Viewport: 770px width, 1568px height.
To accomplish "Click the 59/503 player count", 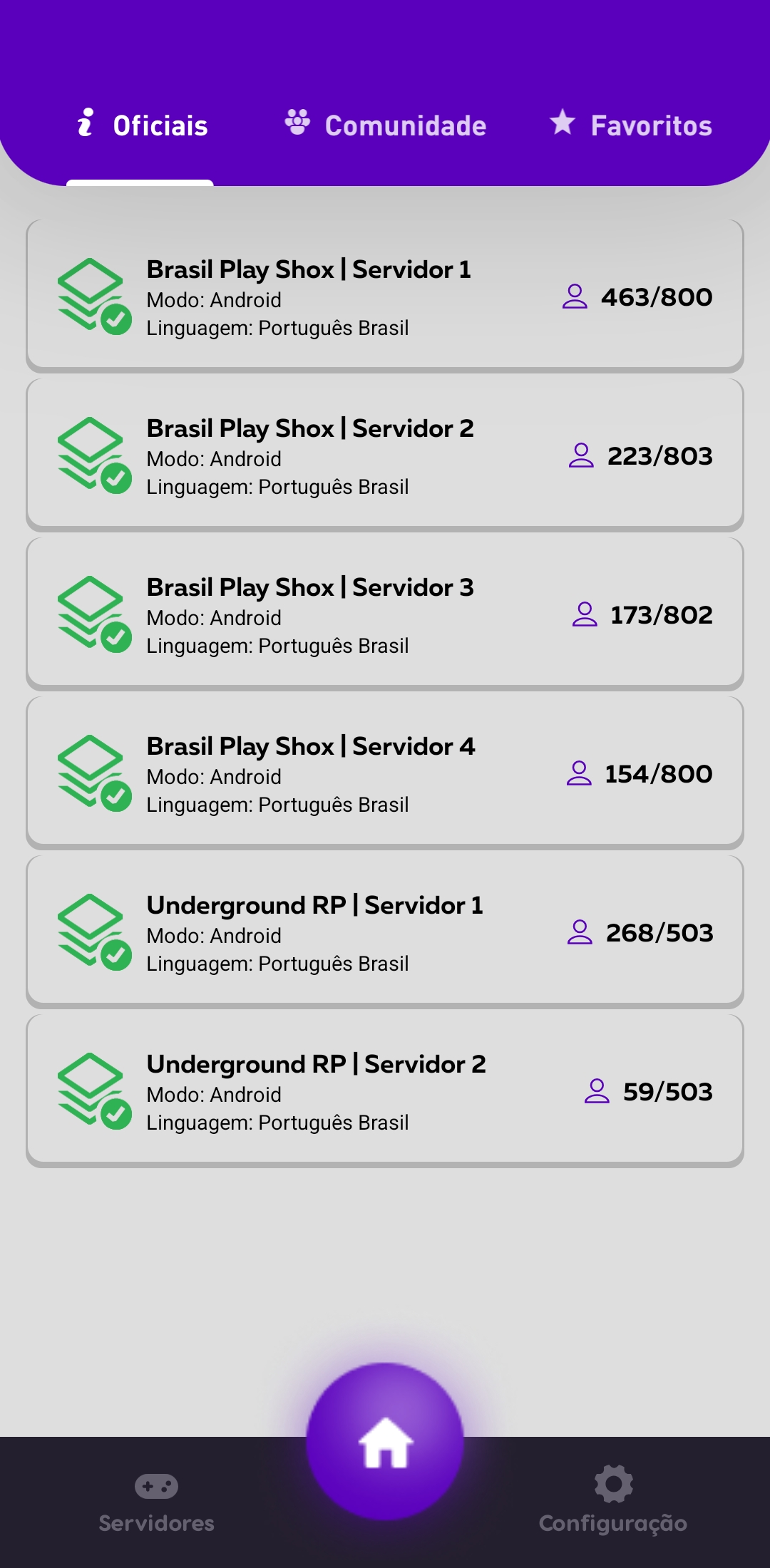I will pyautogui.click(x=668, y=1092).
